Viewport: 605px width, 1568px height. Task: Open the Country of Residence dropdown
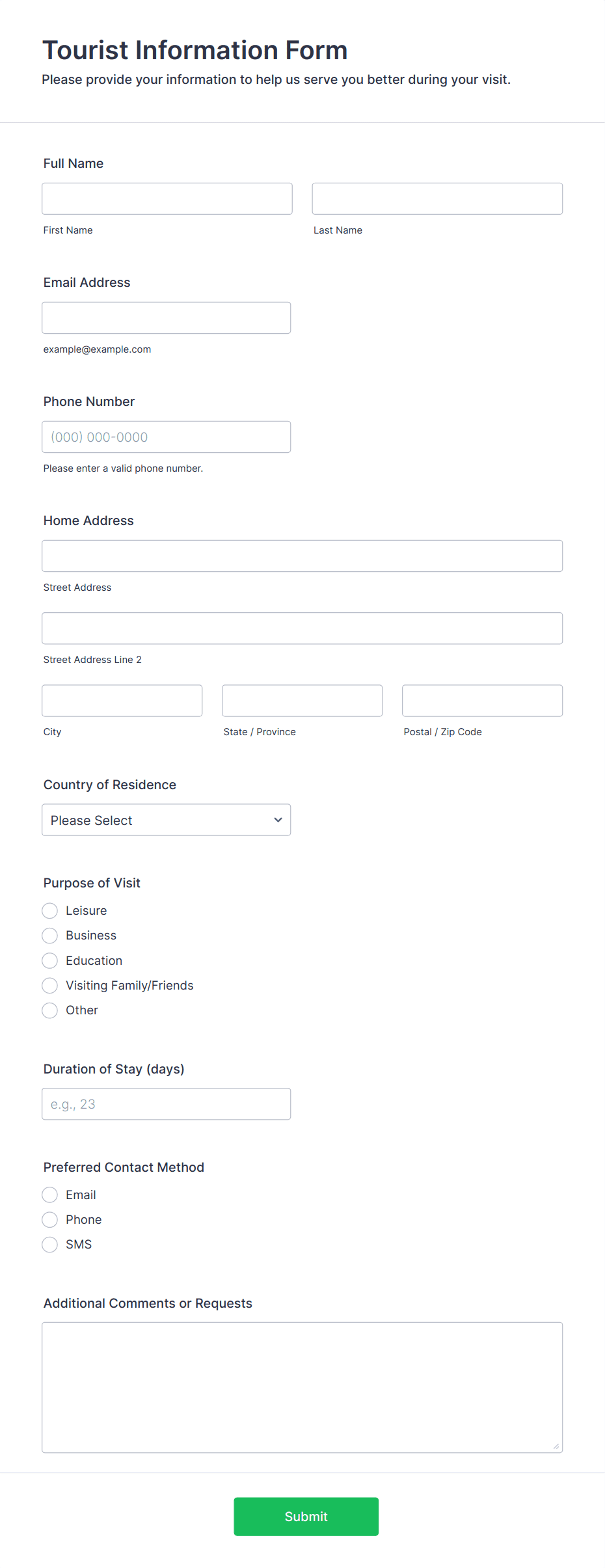point(167,820)
